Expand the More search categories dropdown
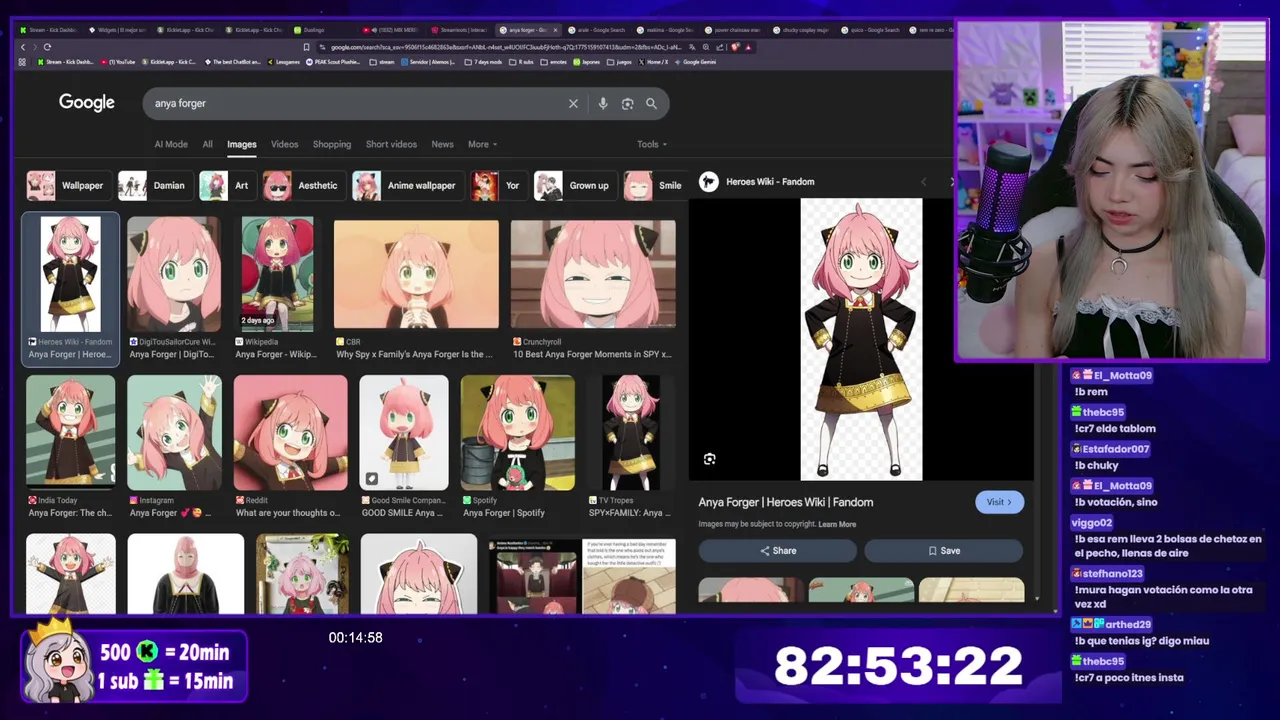This screenshot has height=720, width=1280. click(482, 144)
